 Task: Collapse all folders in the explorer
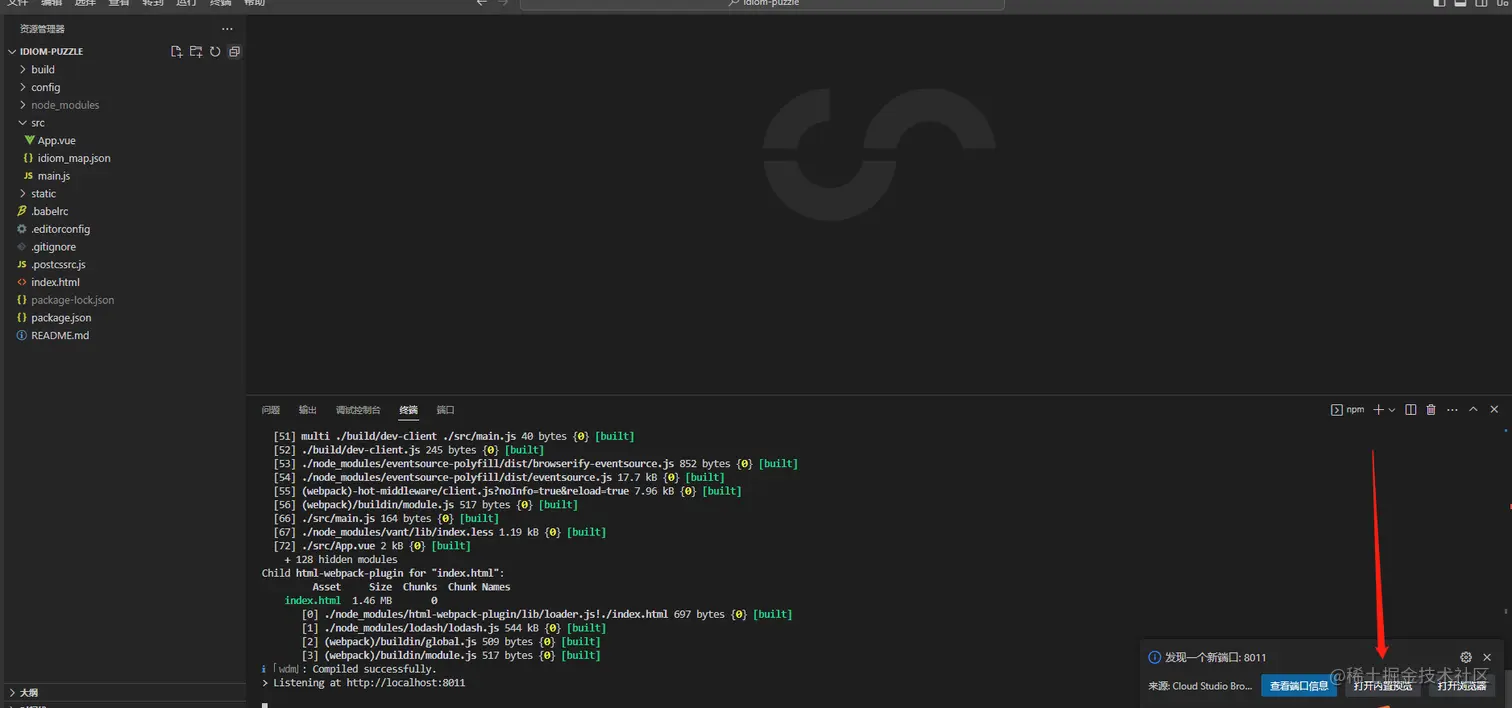pos(234,51)
